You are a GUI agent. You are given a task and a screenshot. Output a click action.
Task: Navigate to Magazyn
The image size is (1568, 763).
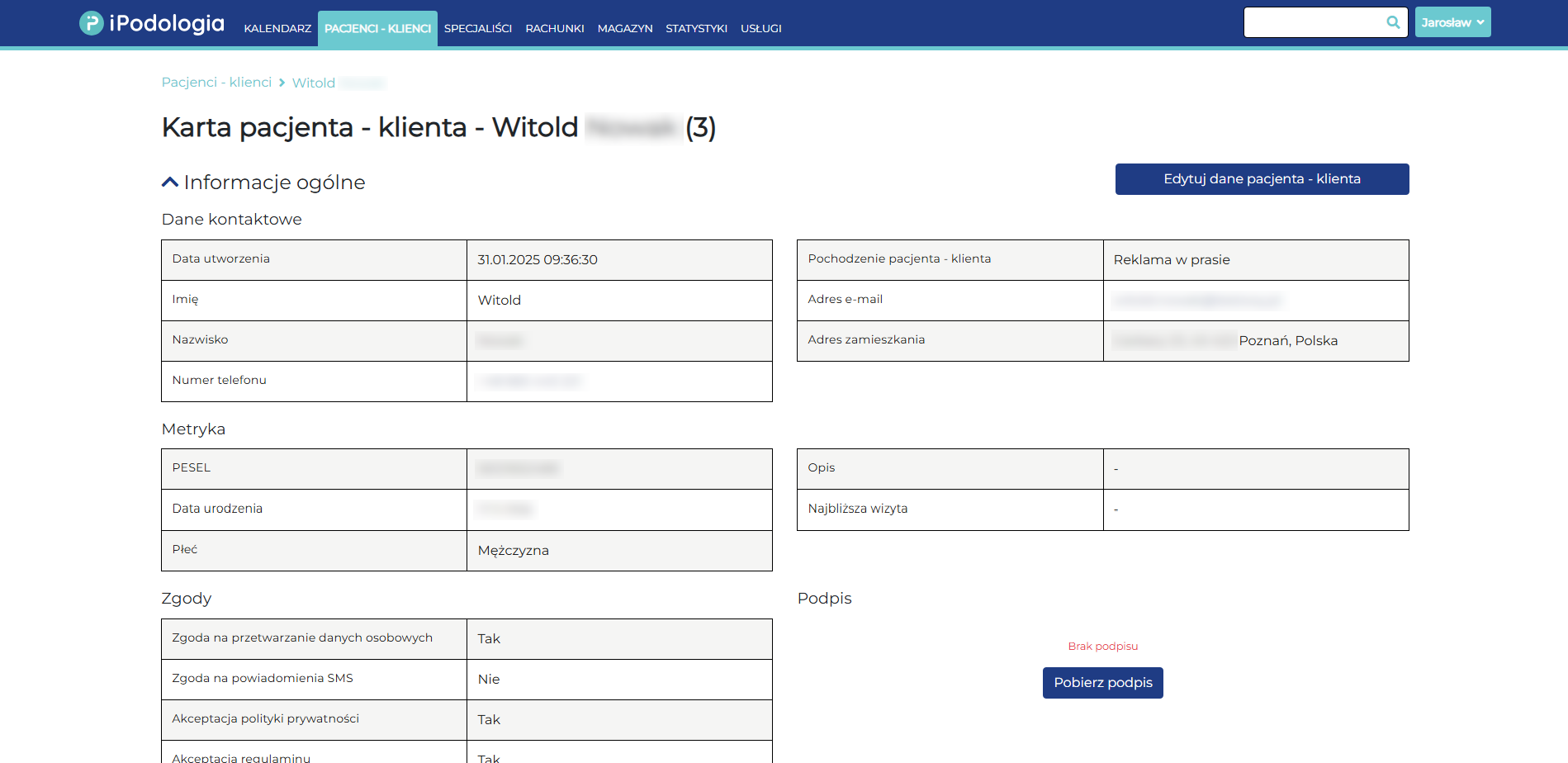pos(625,28)
